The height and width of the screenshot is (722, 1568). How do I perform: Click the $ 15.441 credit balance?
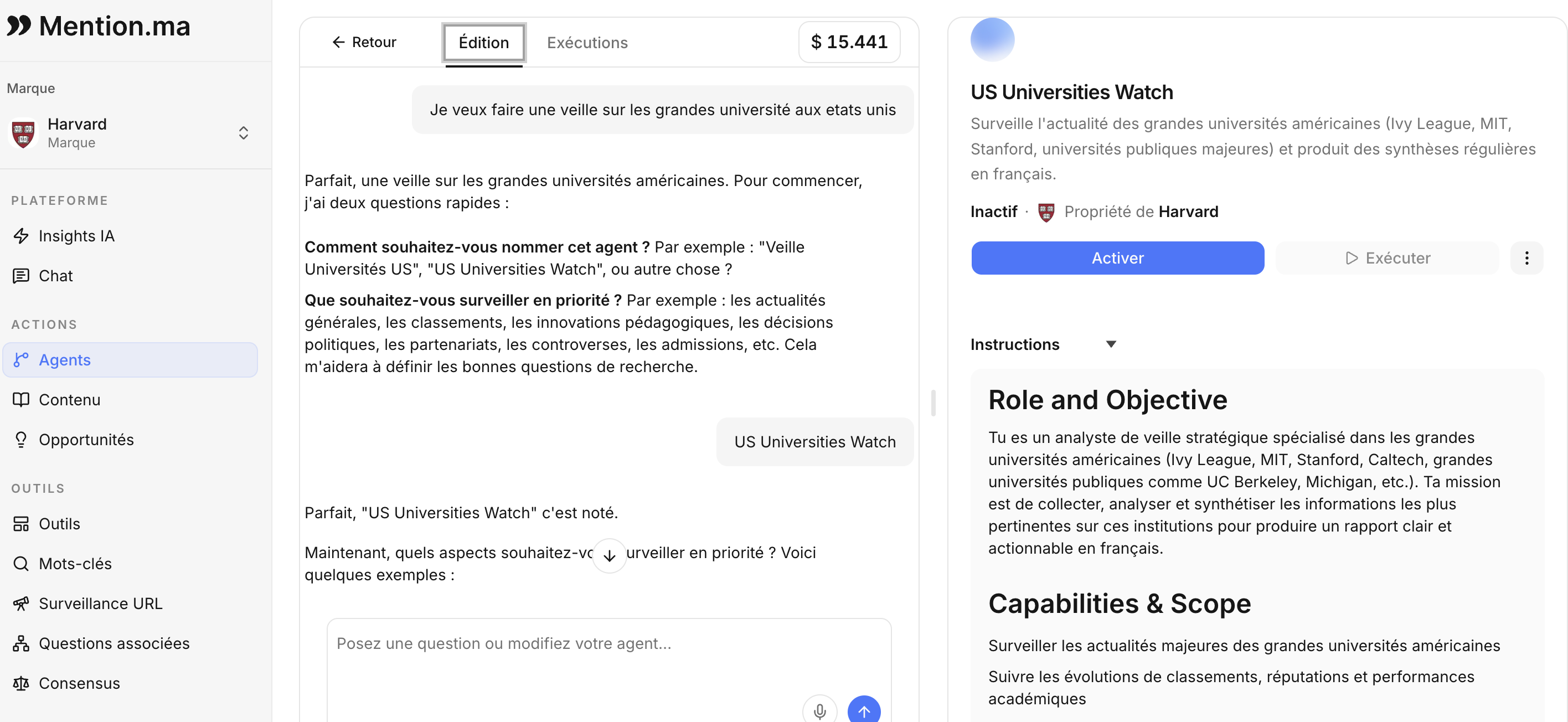[849, 42]
